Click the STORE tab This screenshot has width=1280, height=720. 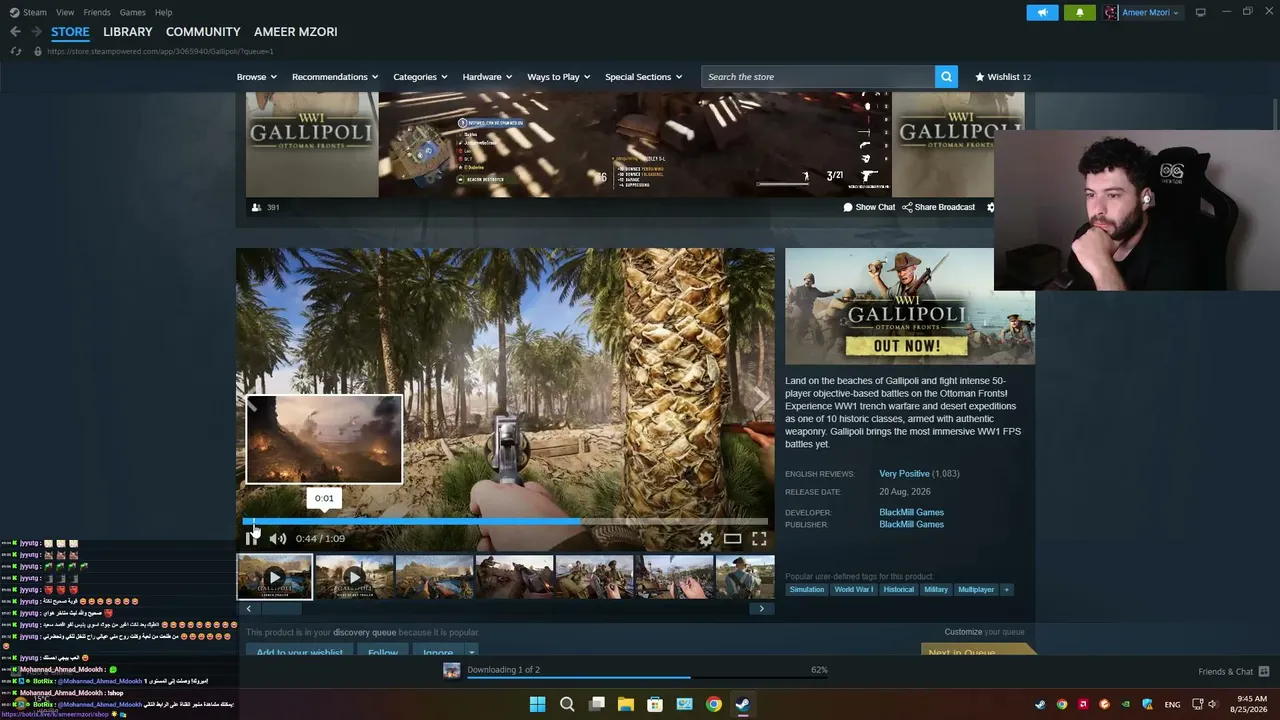(x=70, y=32)
